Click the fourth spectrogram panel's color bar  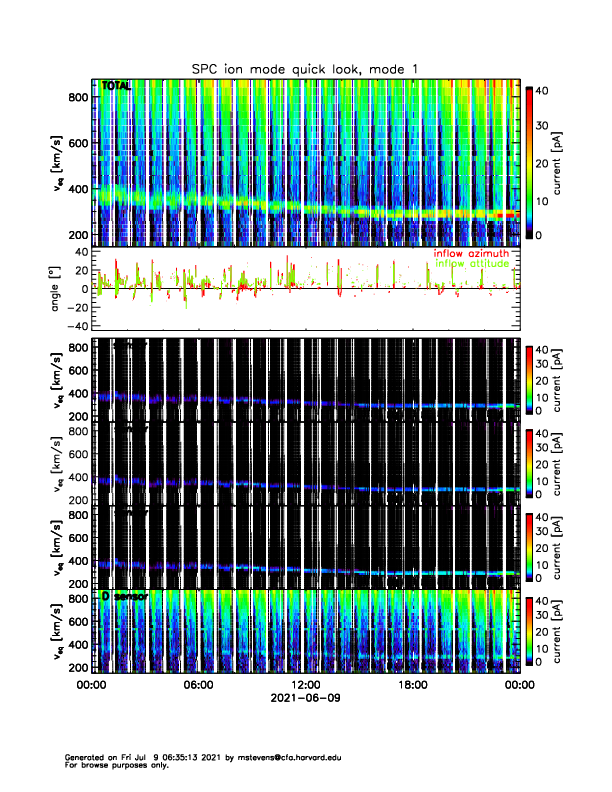tap(528, 547)
